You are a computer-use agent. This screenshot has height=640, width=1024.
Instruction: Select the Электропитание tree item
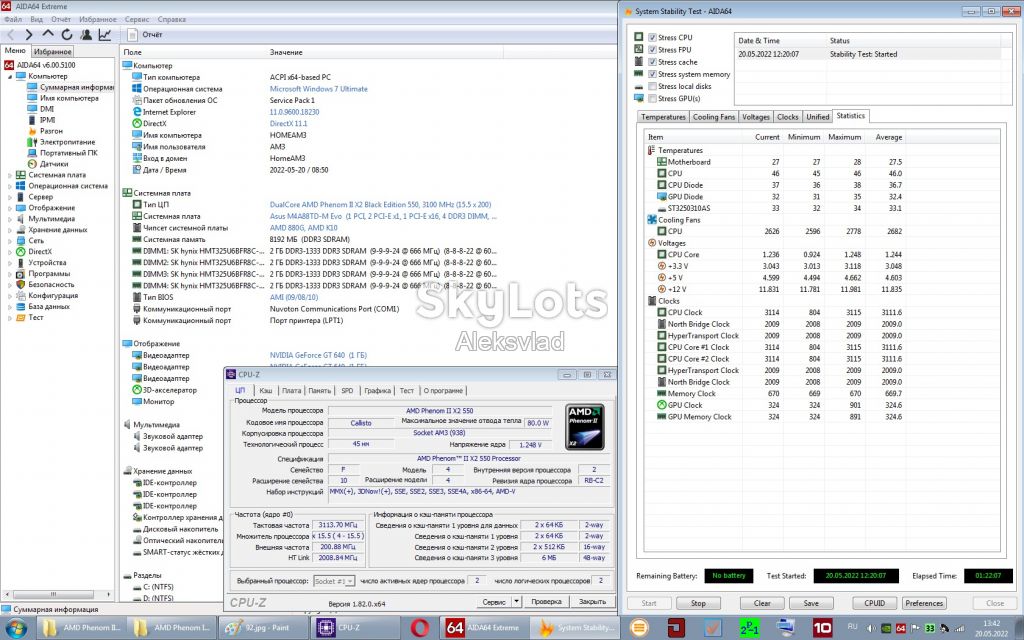(61, 142)
